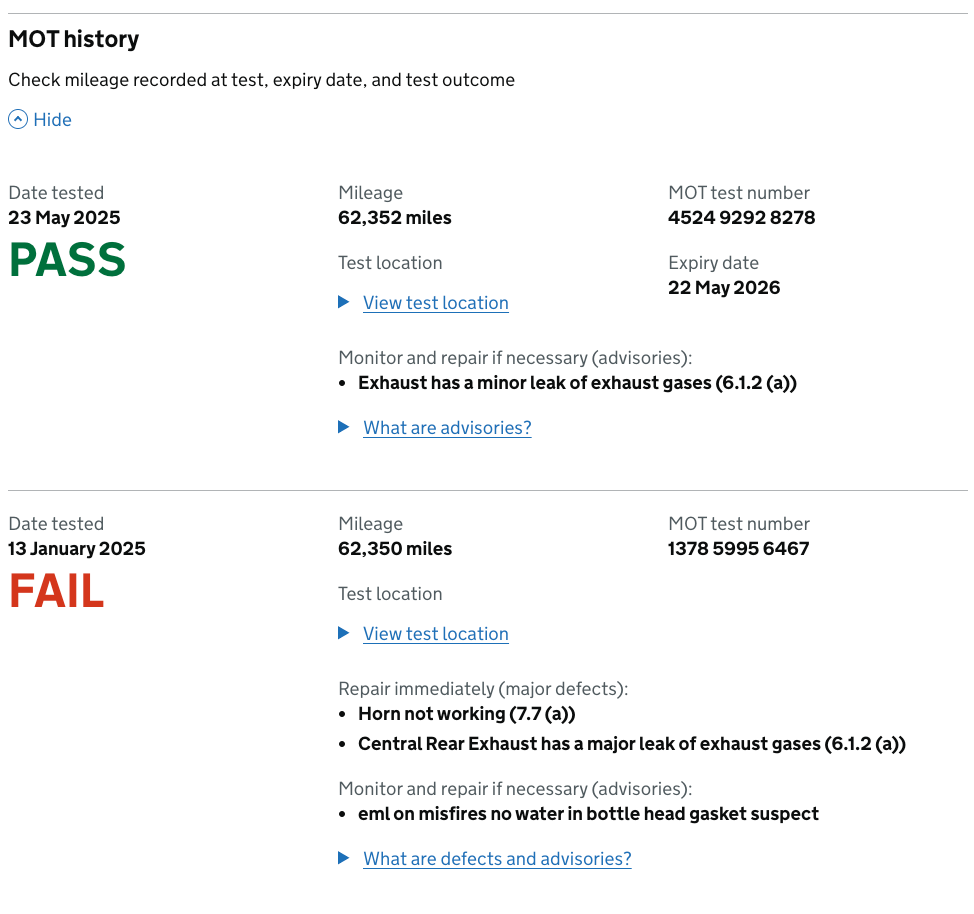Select MOT test number 1378 5995 6467
This screenshot has width=974, height=914.
pyautogui.click(x=739, y=549)
